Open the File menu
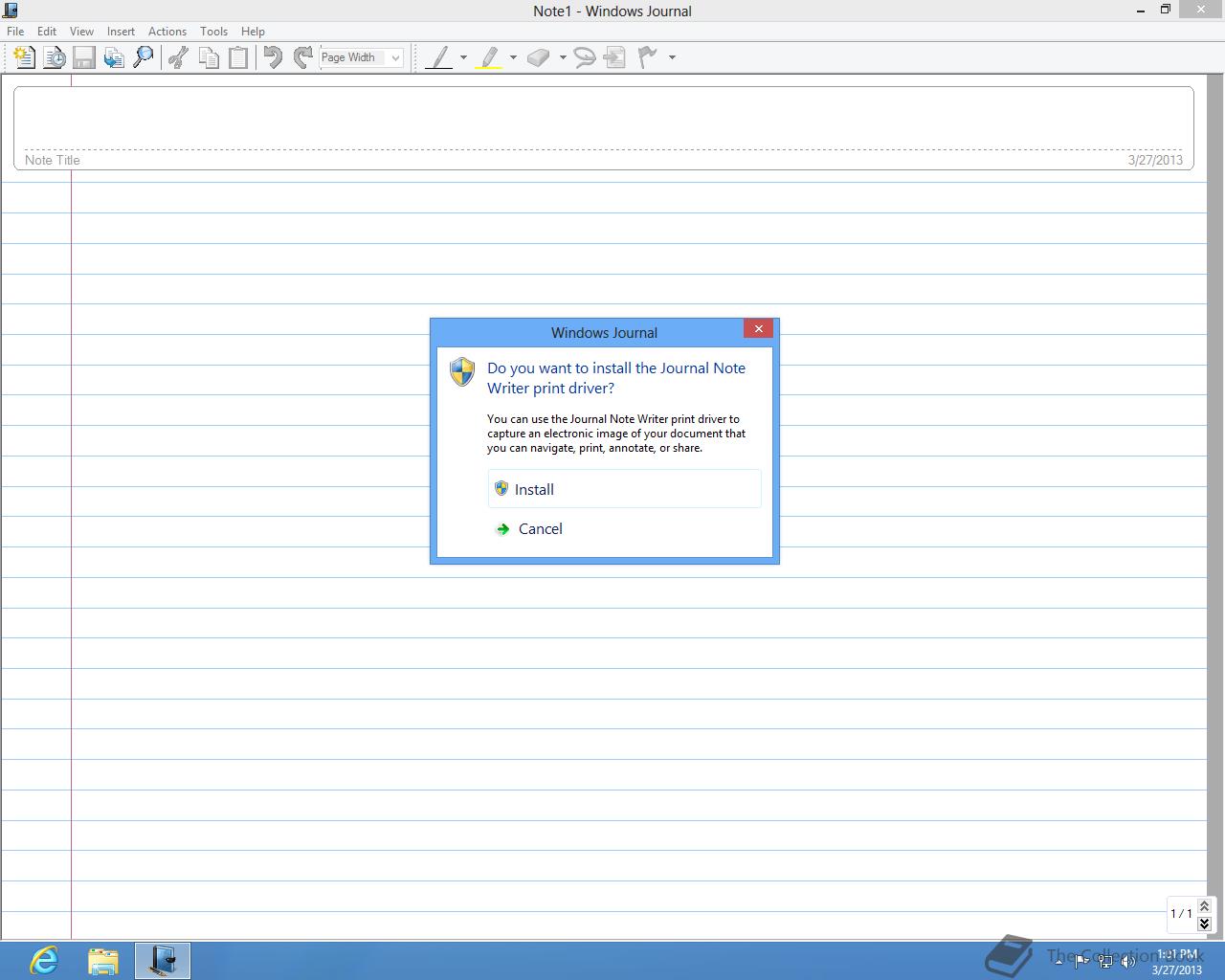Viewport: 1225px width, 980px height. pyautogui.click(x=15, y=32)
